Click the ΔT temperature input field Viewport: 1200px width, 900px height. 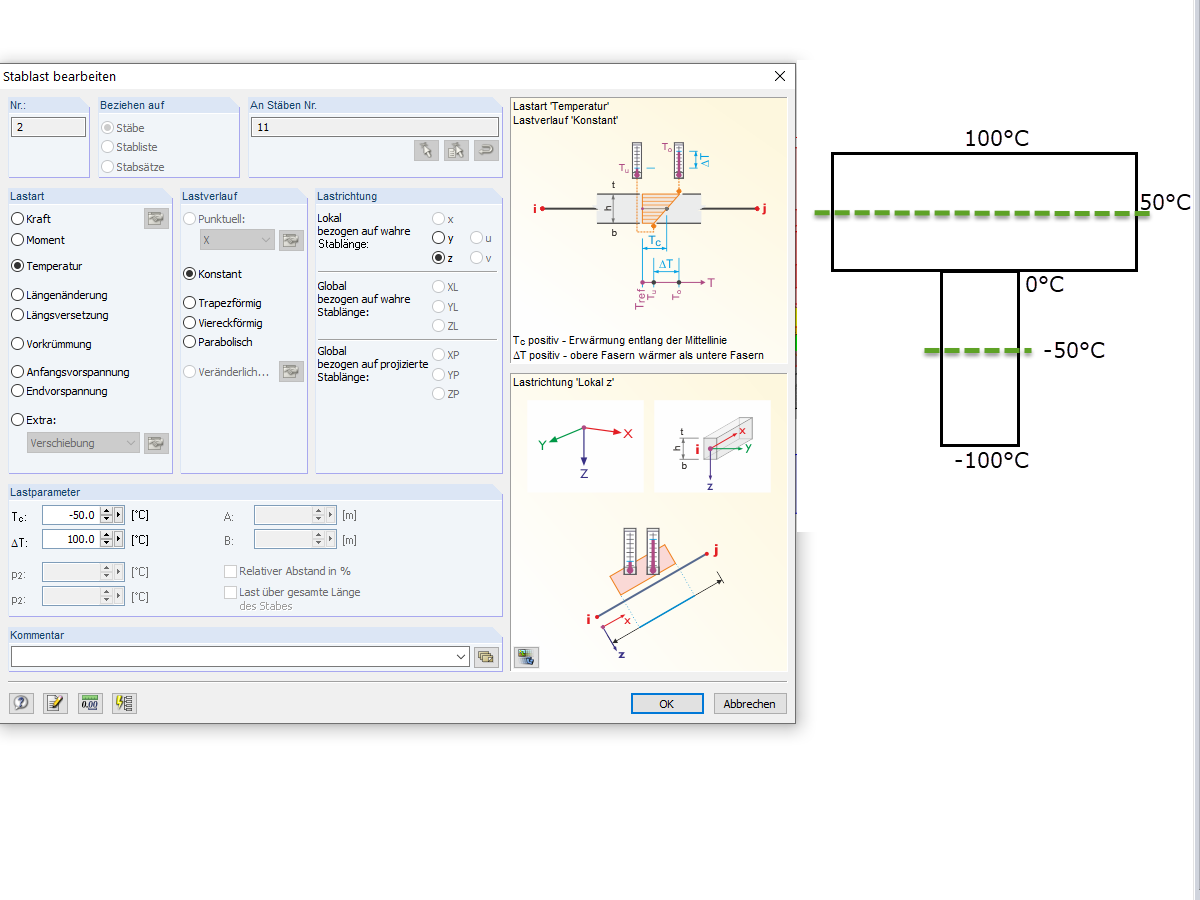click(x=71, y=539)
